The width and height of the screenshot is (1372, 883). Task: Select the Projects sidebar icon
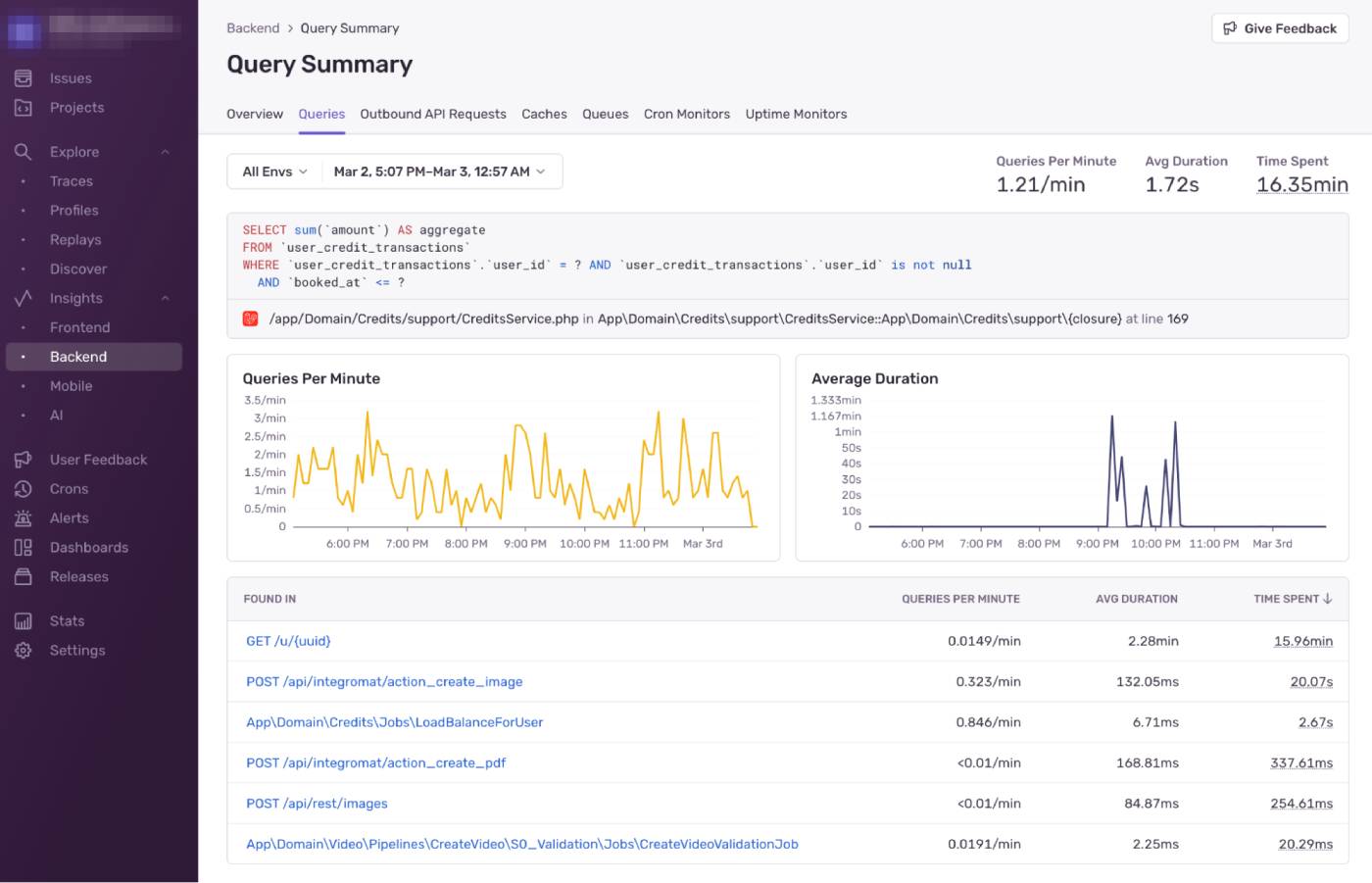click(77, 107)
